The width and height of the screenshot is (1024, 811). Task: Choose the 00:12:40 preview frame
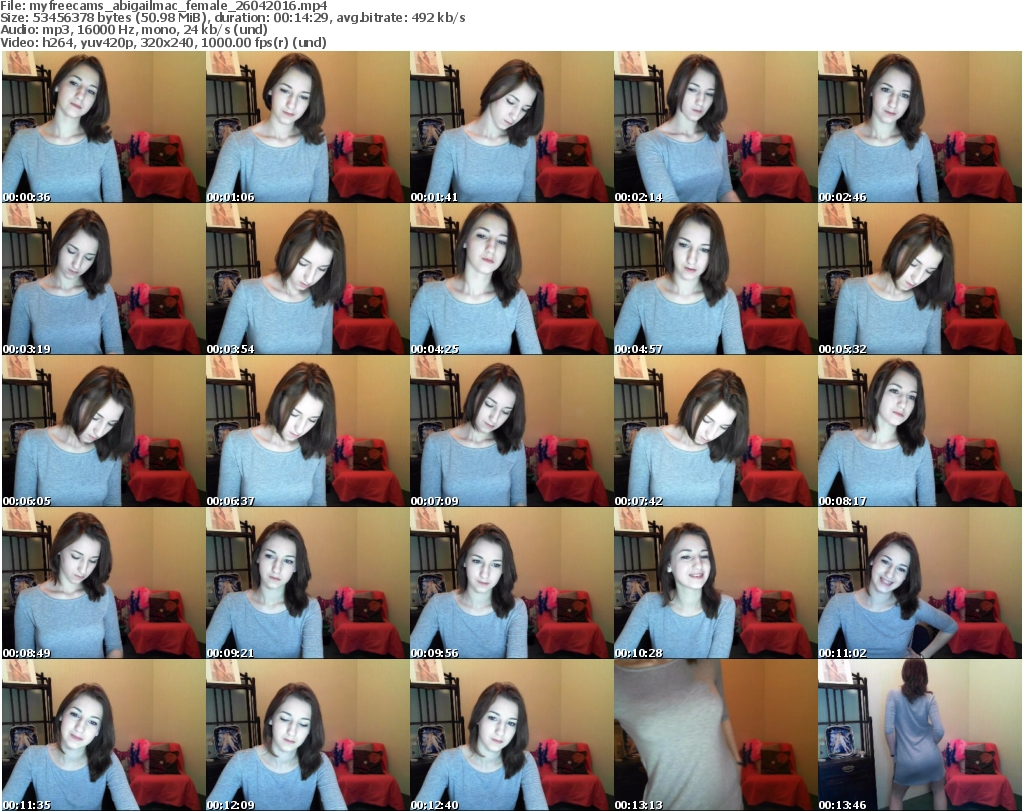point(511,735)
